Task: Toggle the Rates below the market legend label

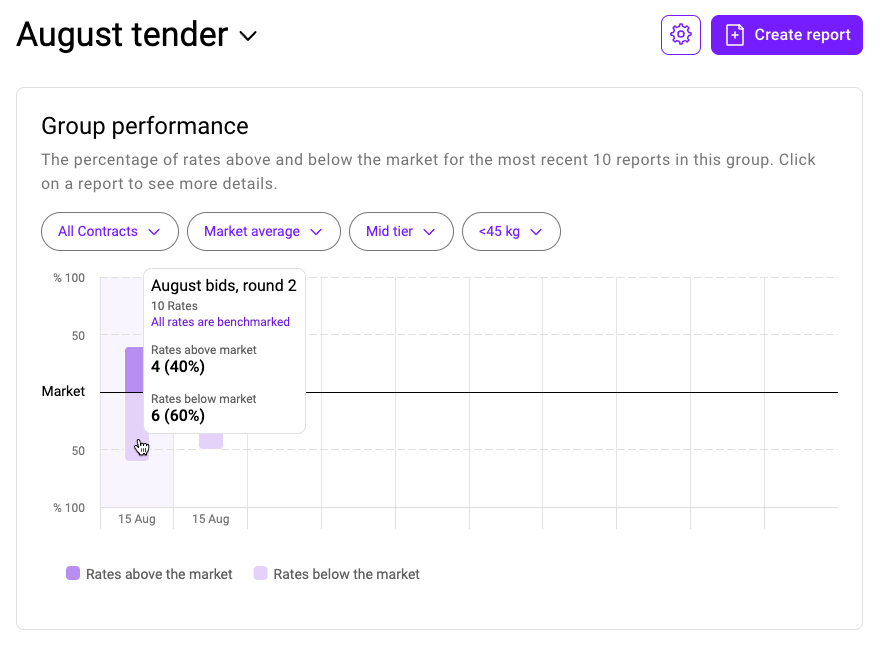Action: 346,574
